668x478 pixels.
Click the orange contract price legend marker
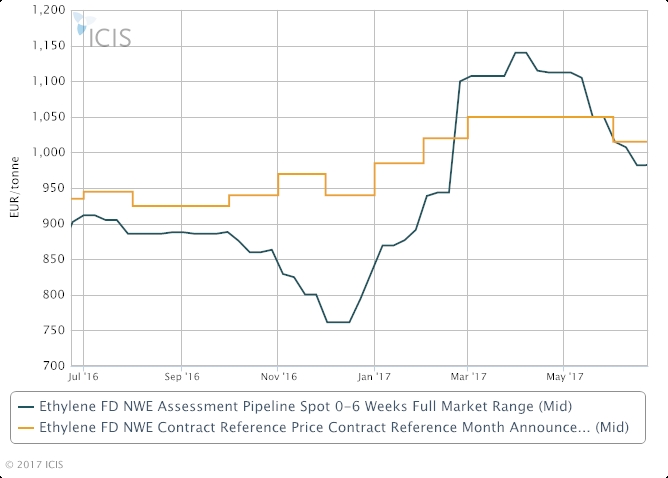click(23, 428)
